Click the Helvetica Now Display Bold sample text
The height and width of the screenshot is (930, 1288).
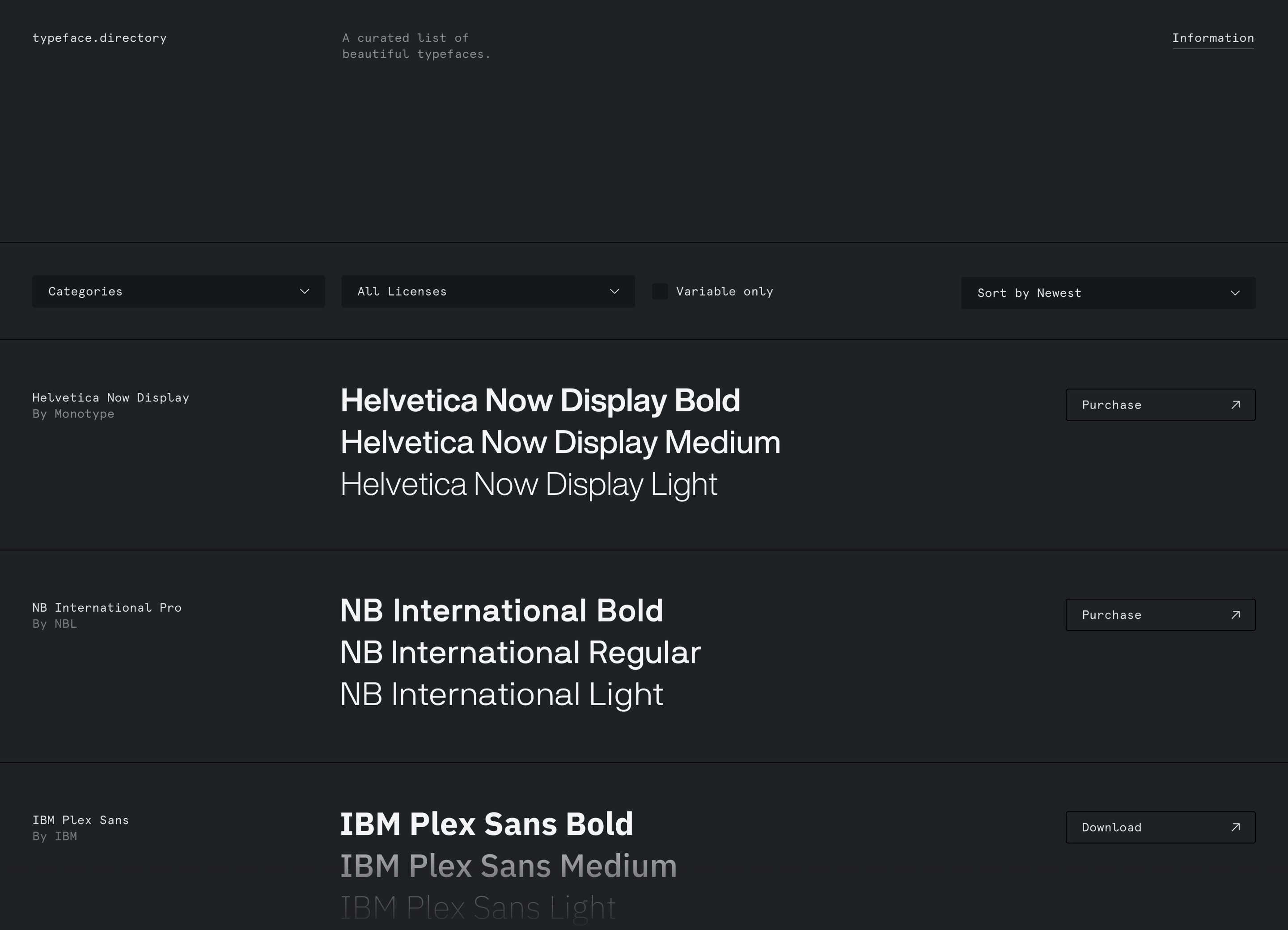539,400
